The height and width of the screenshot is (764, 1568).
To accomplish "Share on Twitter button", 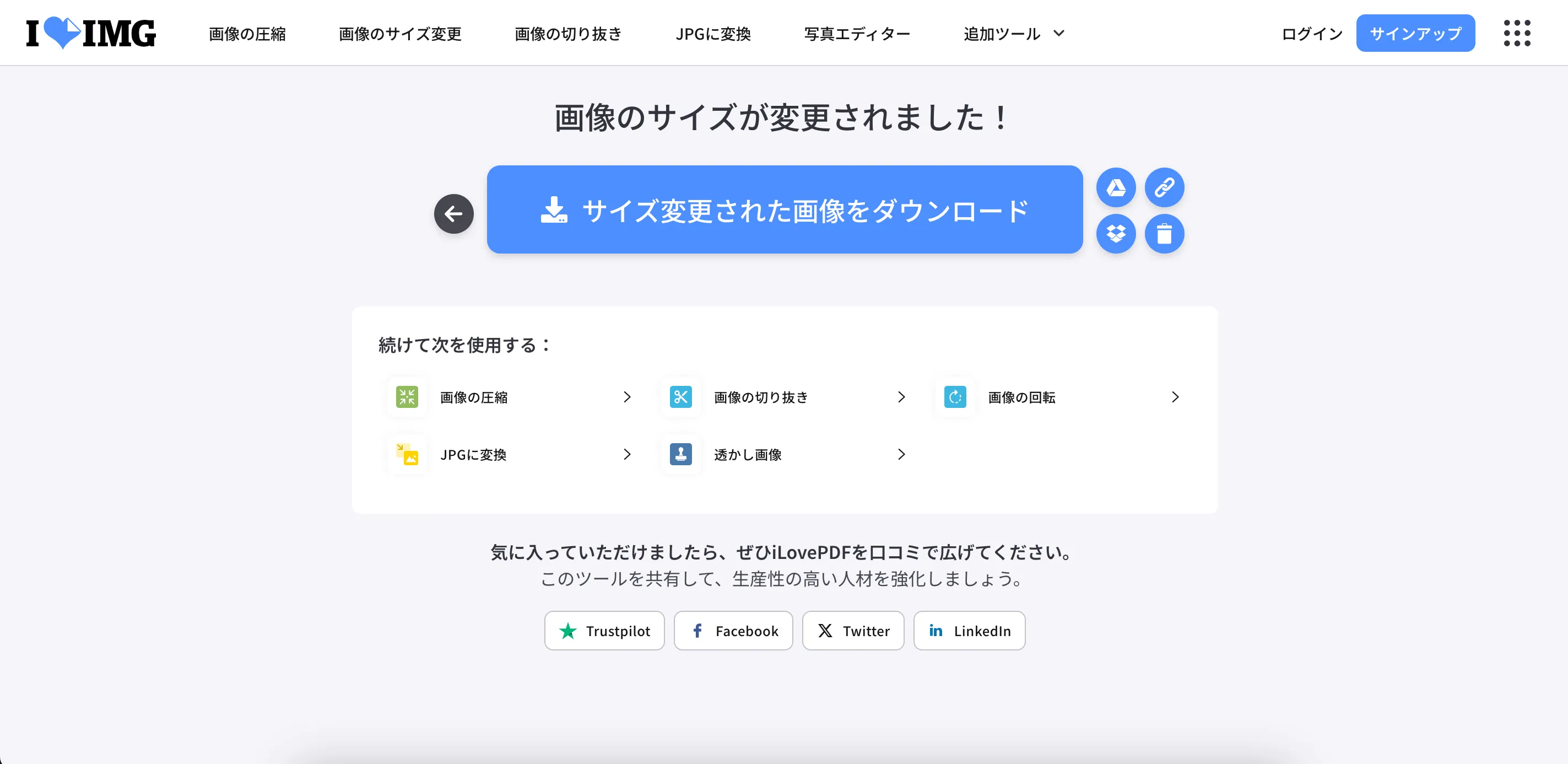I will tap(853, 631).
